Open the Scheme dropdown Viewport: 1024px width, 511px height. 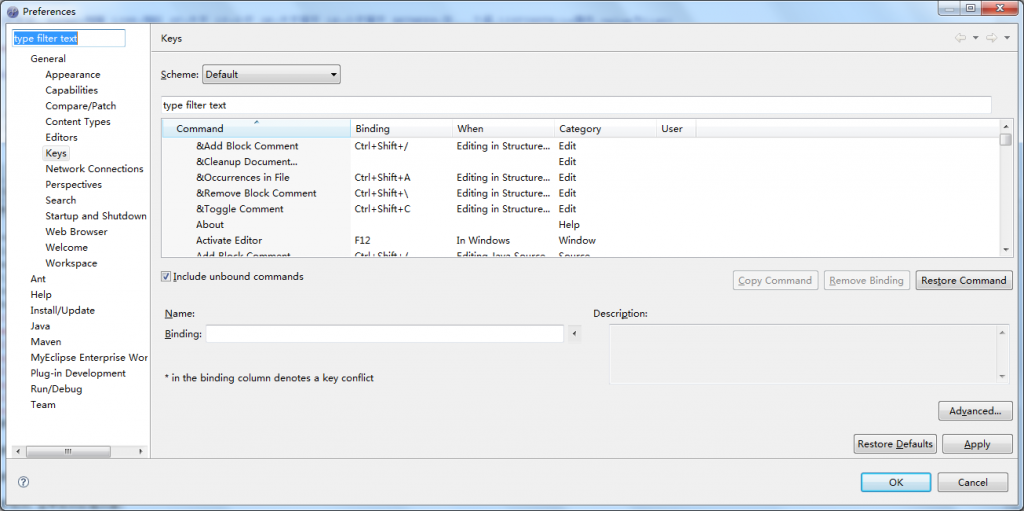[271, 74]
